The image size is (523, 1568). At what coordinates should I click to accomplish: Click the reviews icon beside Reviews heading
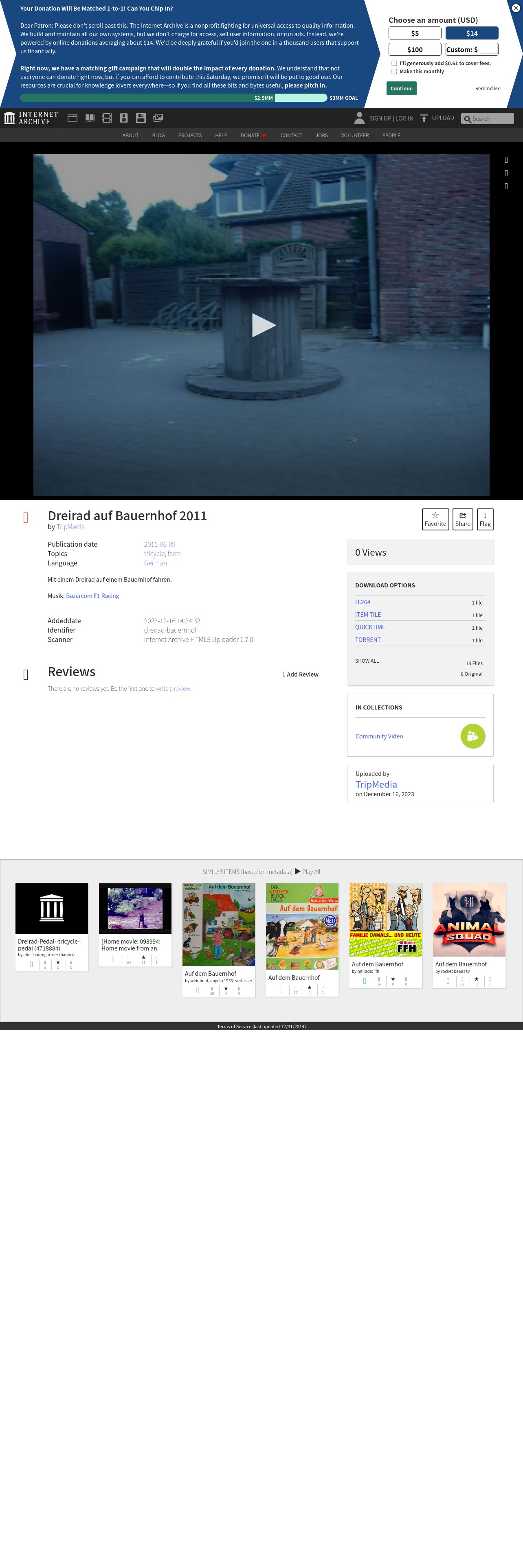26,675
